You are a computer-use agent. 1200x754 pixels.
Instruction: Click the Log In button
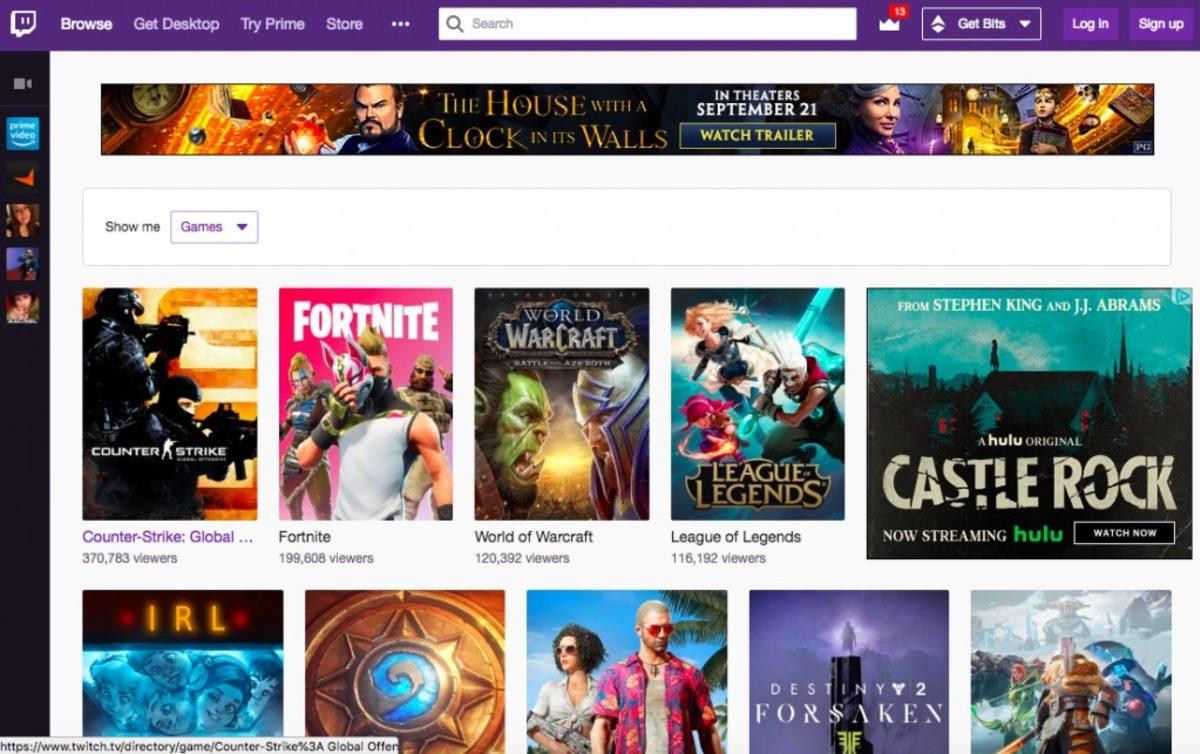pos(1090,23)
